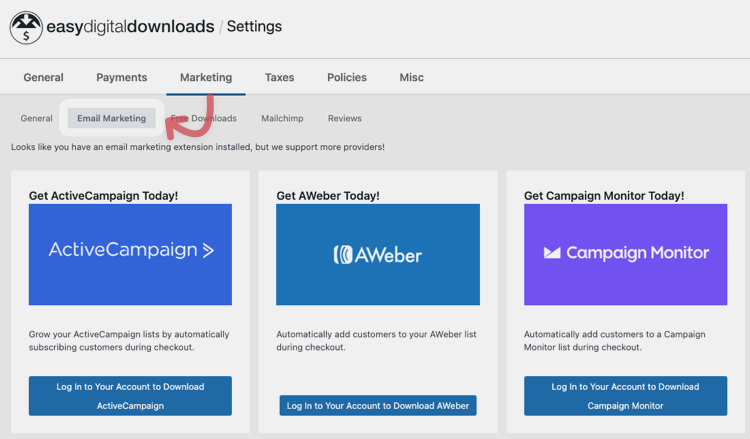Select the Marketing tab
This screenshot has height=439, width=750.
[206, 77]
